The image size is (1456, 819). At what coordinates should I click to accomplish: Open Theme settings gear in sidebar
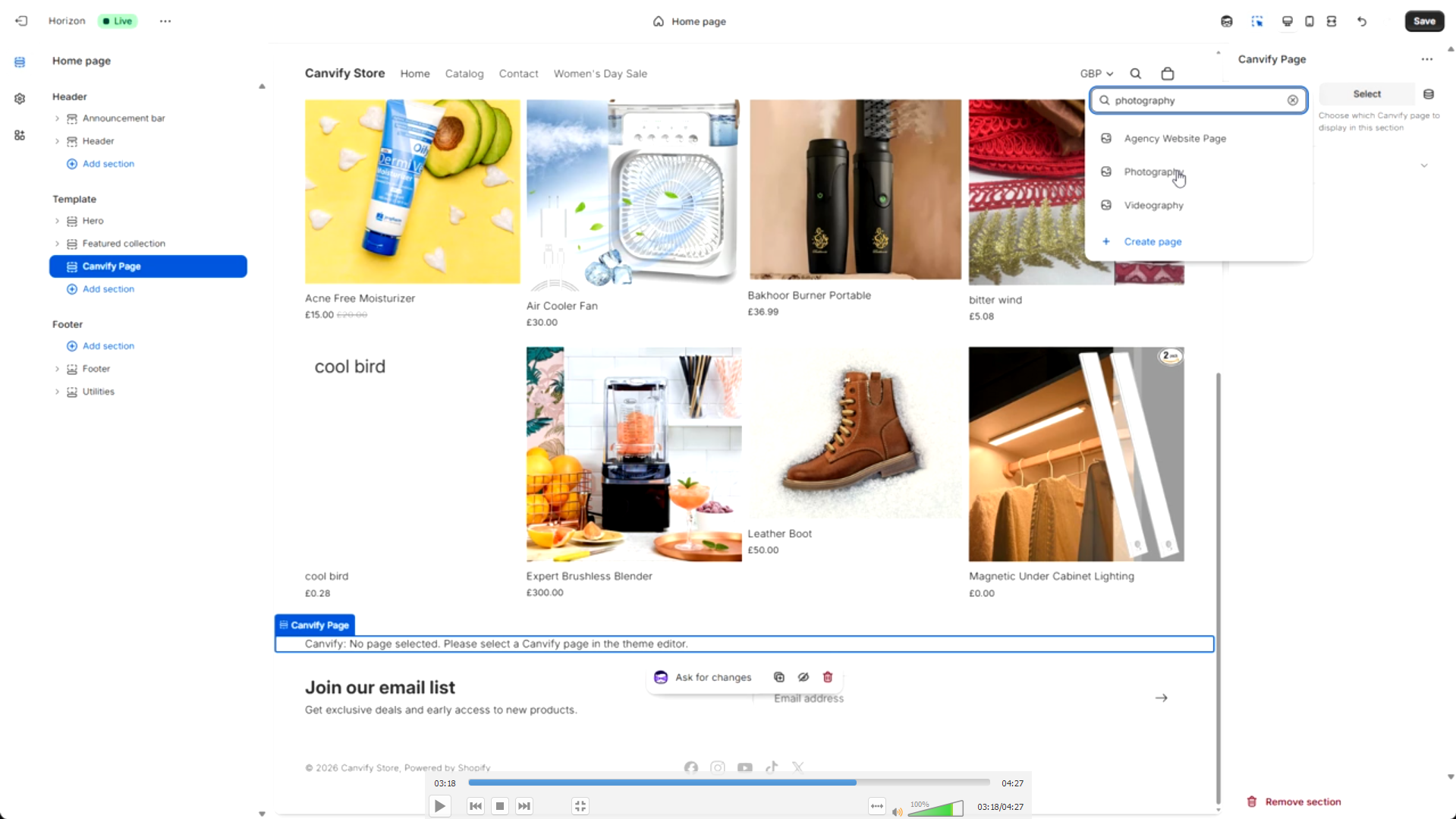pos(19,99)
